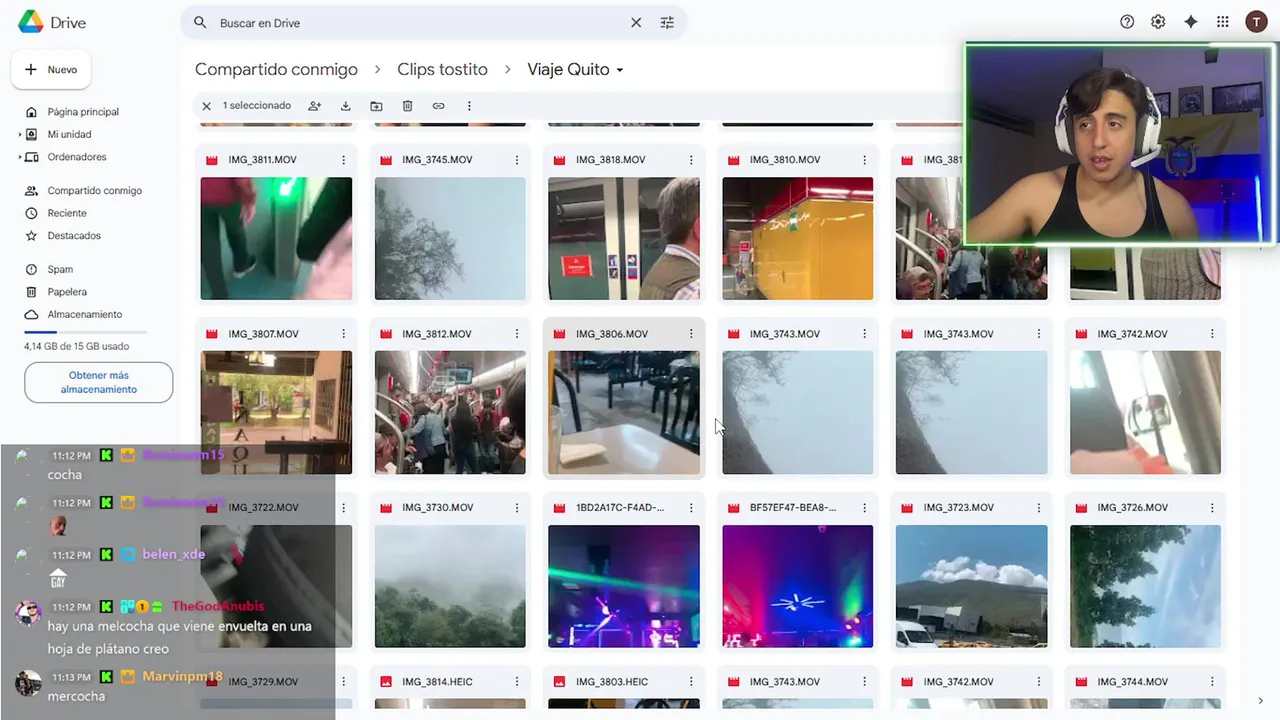Open Reciente in sidebar
This screenshot has height=720, width=1280.
point(67,213)
